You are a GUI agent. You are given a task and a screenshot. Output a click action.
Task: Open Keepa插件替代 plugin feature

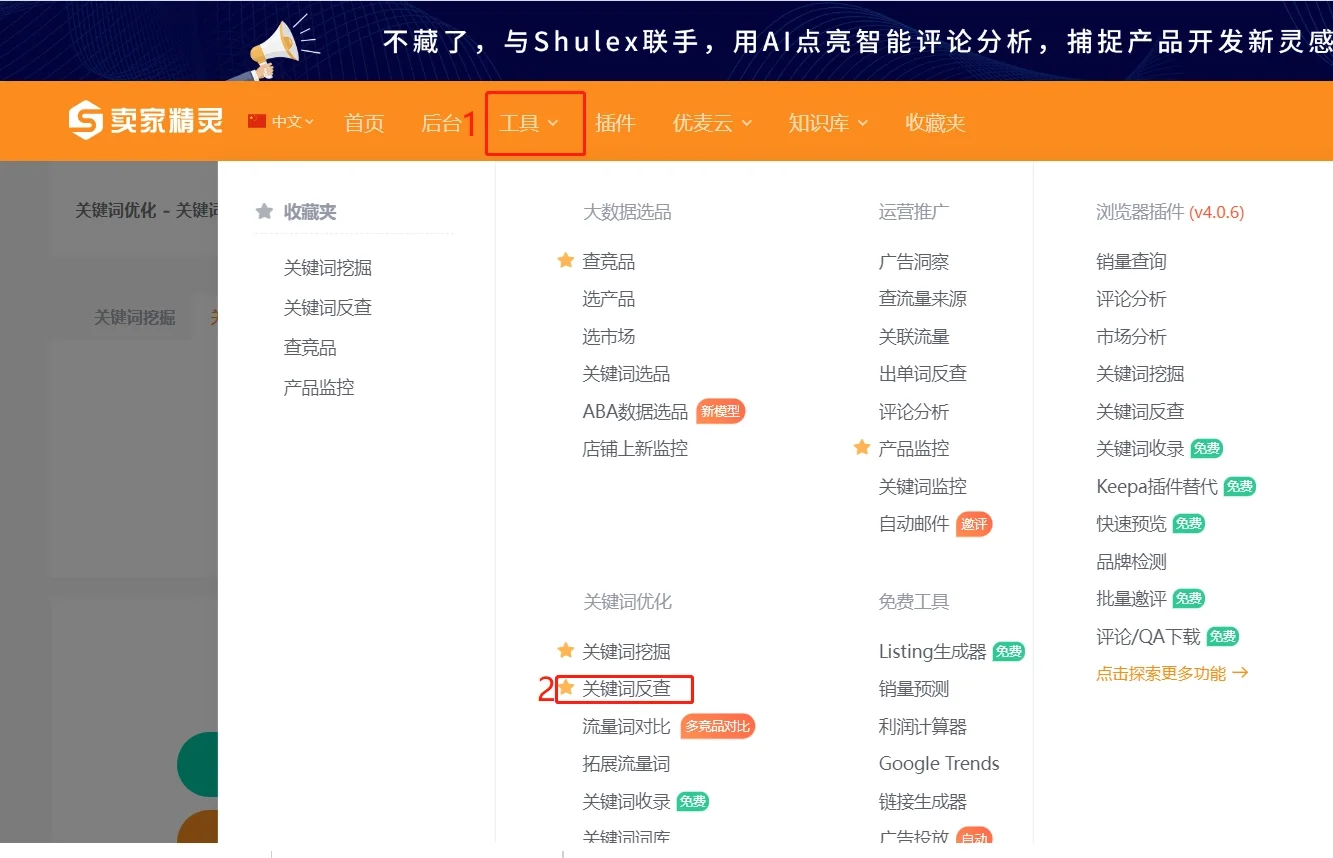[x=1157, y=487]
